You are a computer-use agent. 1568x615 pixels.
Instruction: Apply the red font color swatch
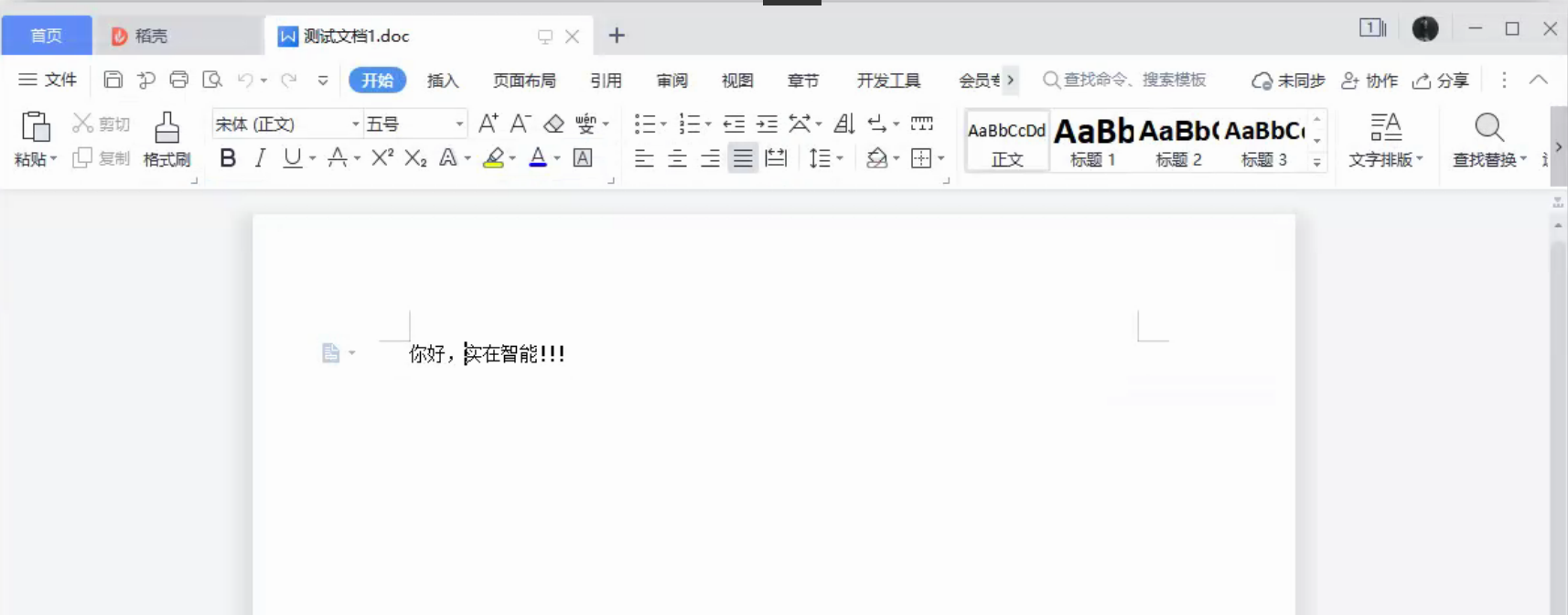coord(538,158)
